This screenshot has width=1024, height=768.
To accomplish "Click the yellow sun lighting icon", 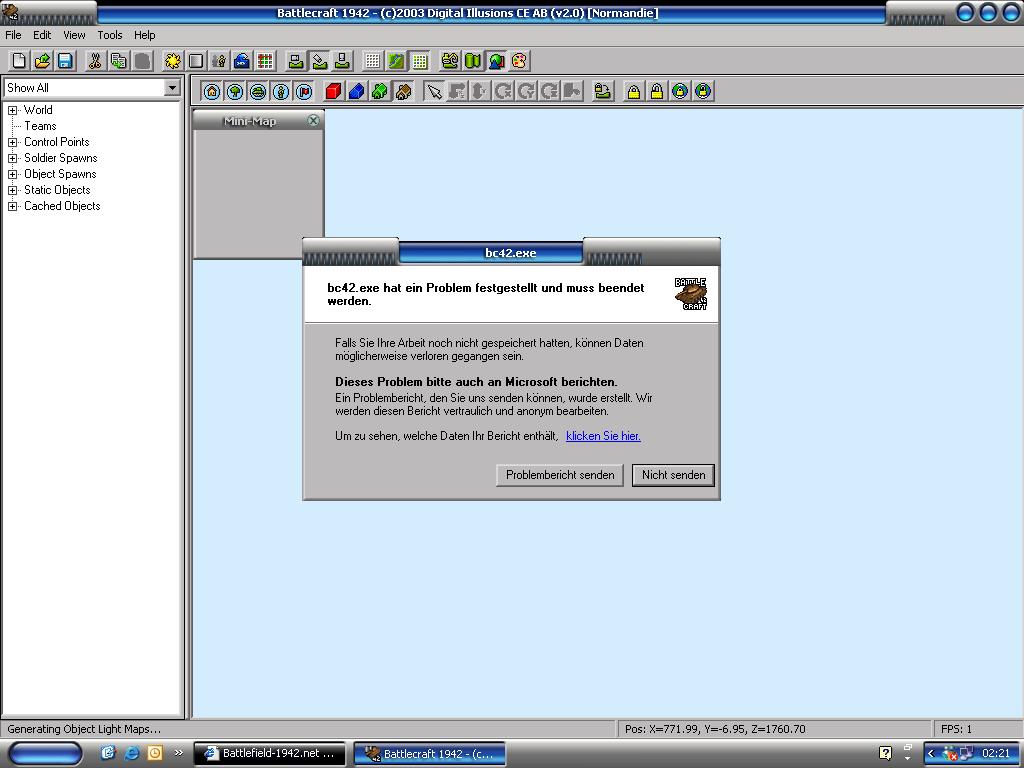I will [x=172, y=61].
